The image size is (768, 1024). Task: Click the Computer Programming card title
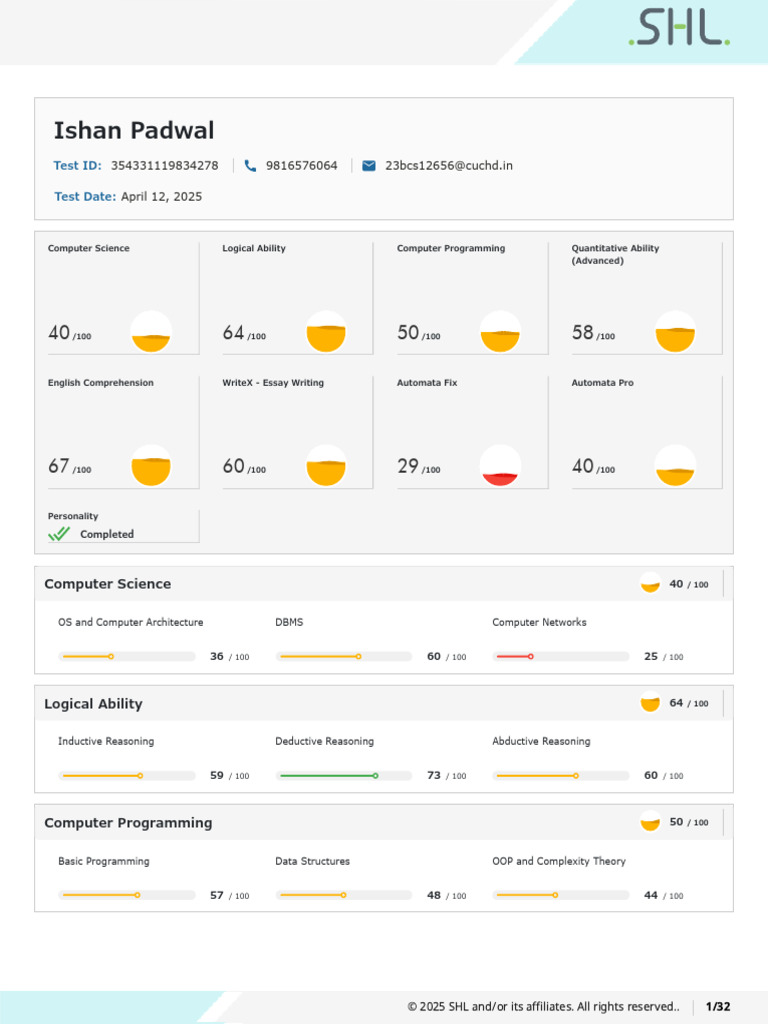coord(451,248)
